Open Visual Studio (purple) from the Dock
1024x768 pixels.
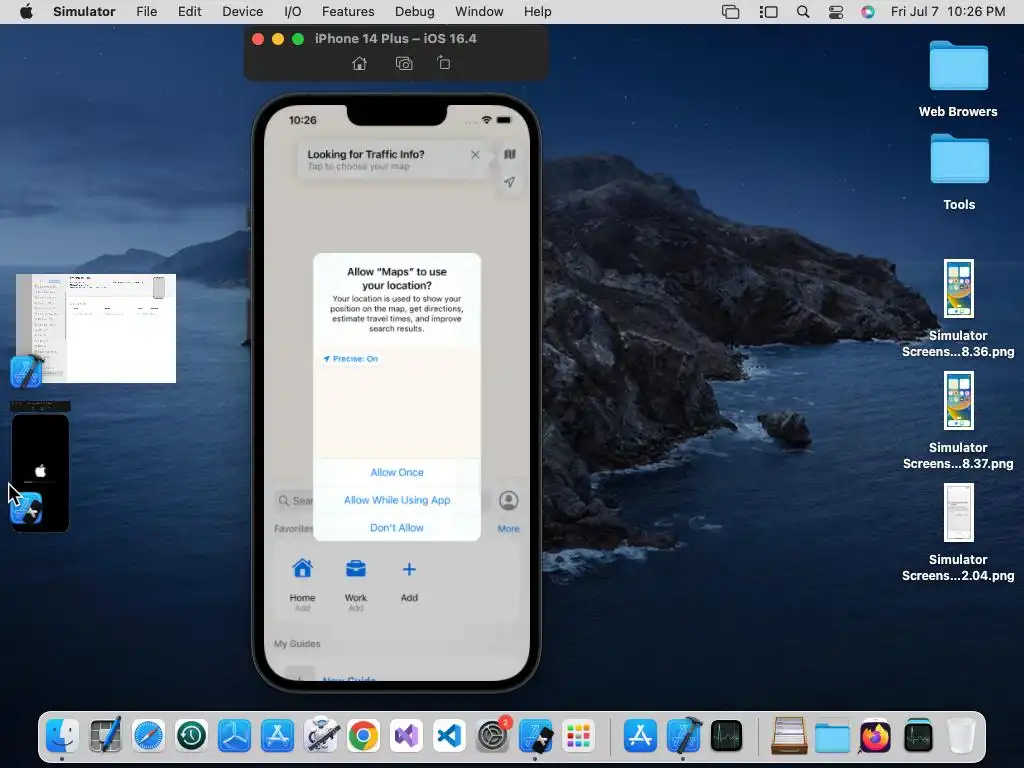coord(406,736)
